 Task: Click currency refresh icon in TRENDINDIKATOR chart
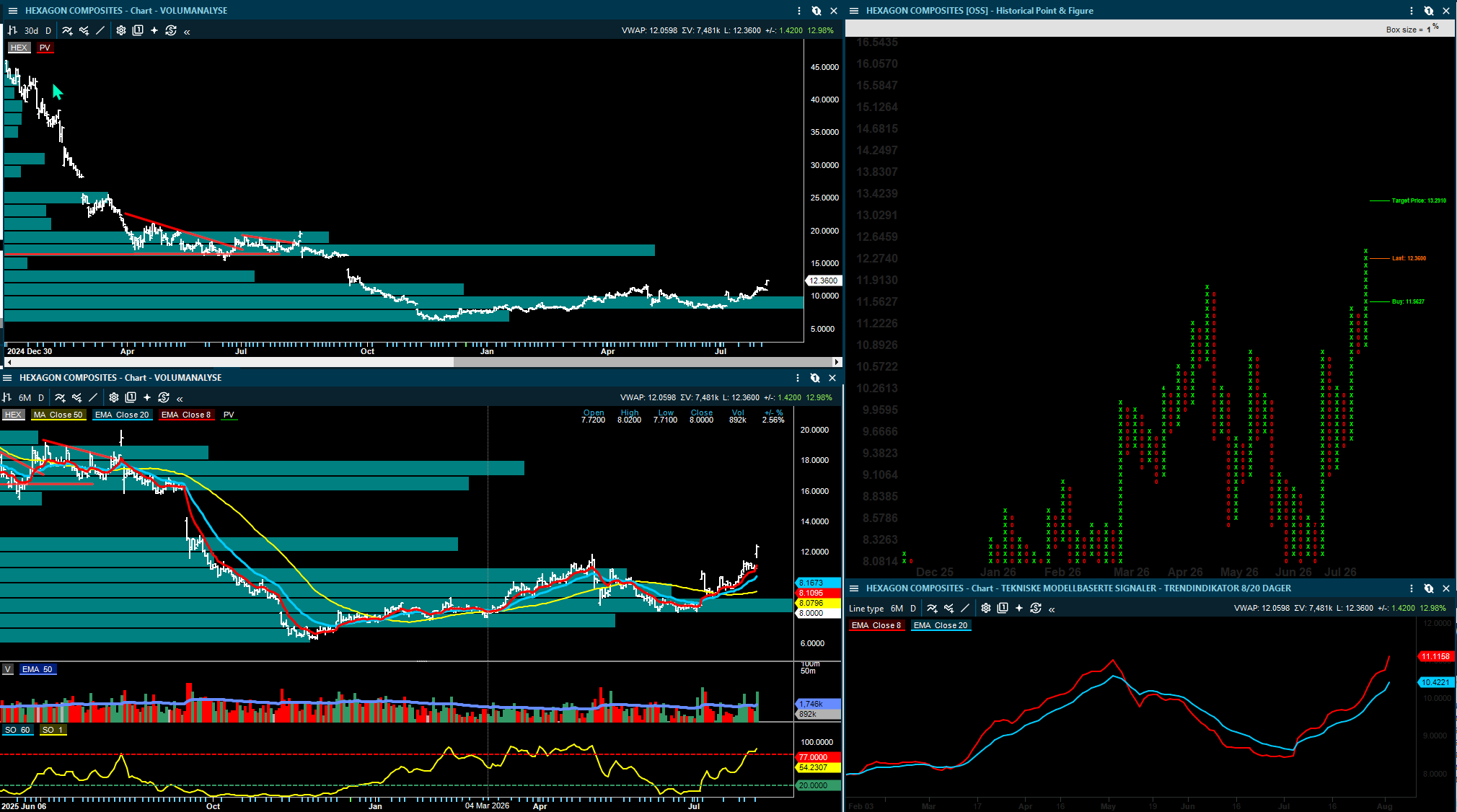click(1036, 608)
